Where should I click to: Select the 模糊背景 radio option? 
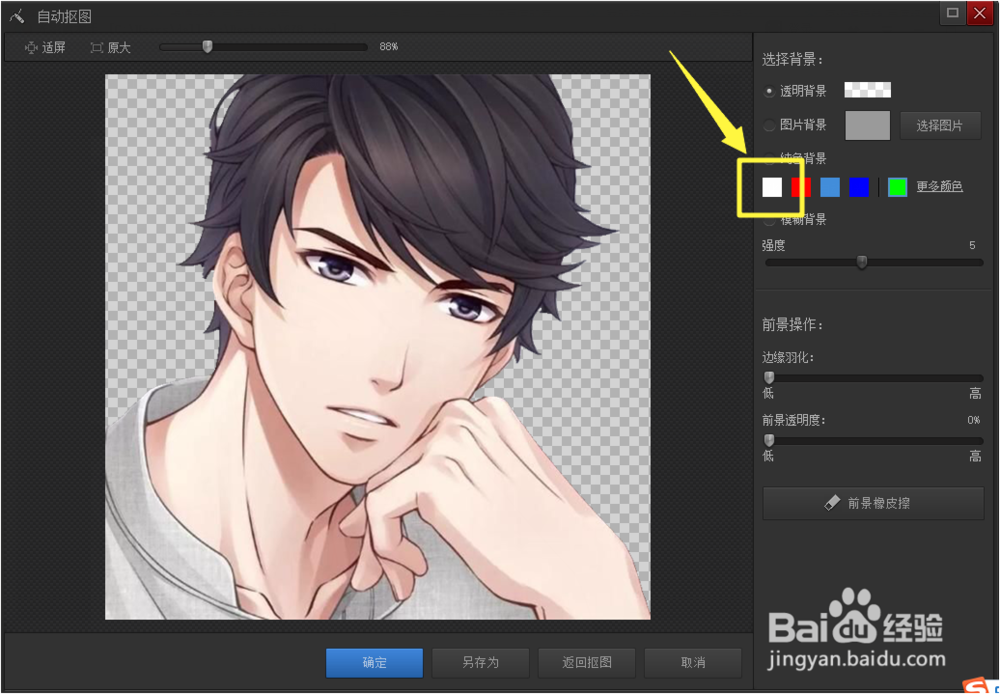tap(770, 221)
